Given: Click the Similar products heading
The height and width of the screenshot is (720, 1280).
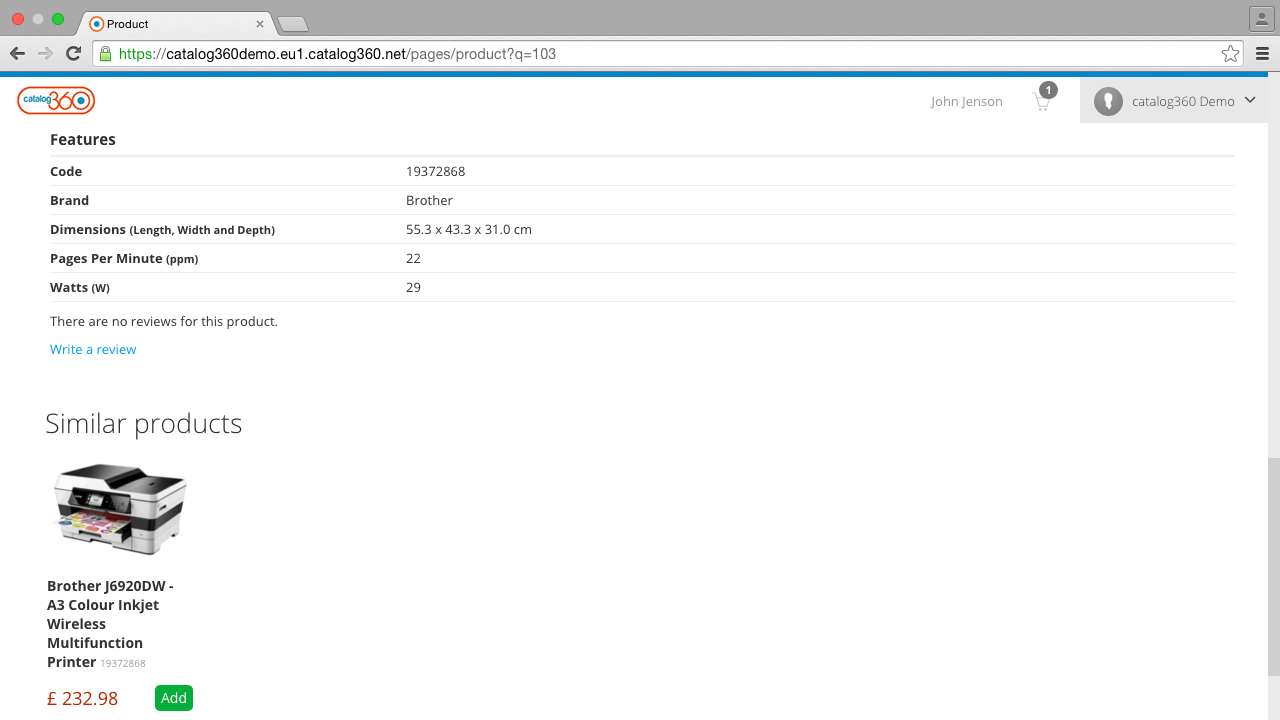Looking at the screenshot, I should (x=143, y=423).
